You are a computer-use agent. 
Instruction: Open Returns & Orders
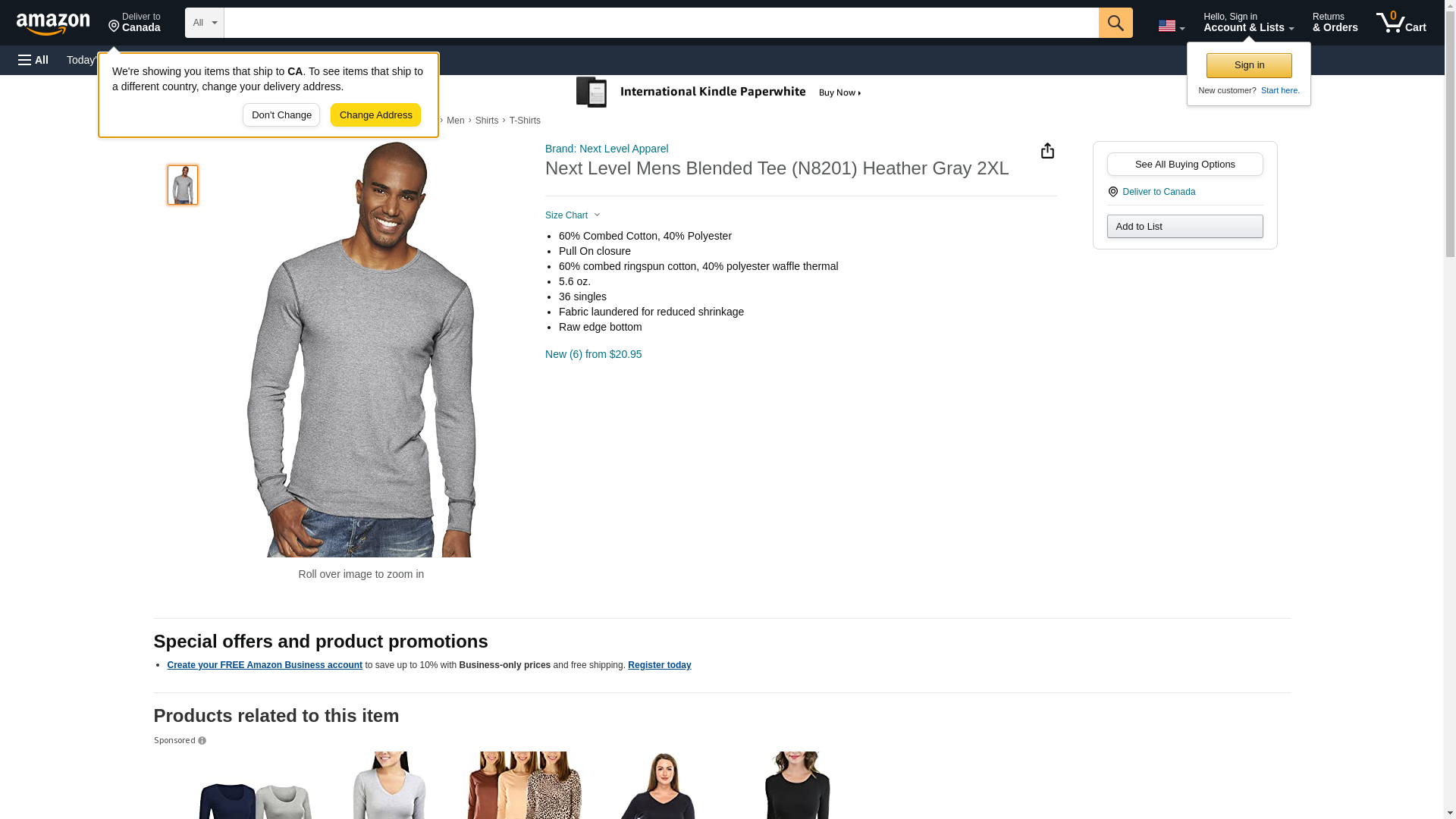click(x=1335, y=23)
